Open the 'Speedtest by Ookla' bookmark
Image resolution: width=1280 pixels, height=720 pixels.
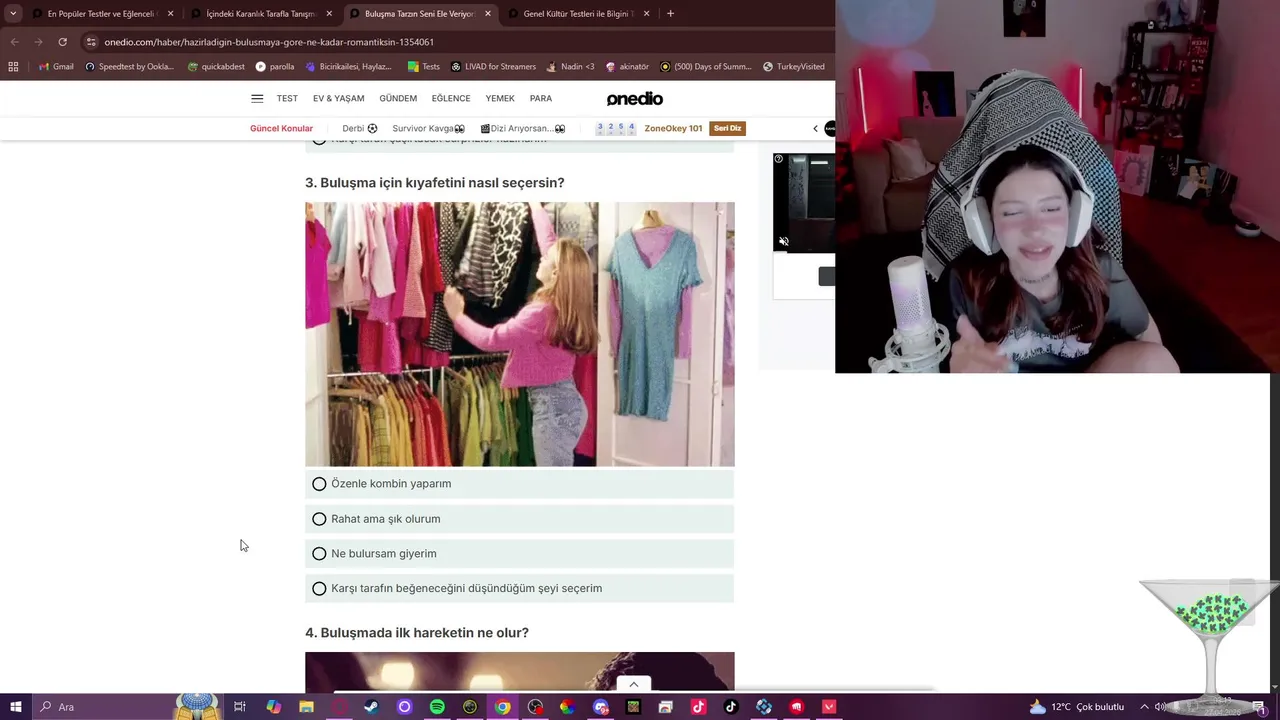tap(130, 67)
